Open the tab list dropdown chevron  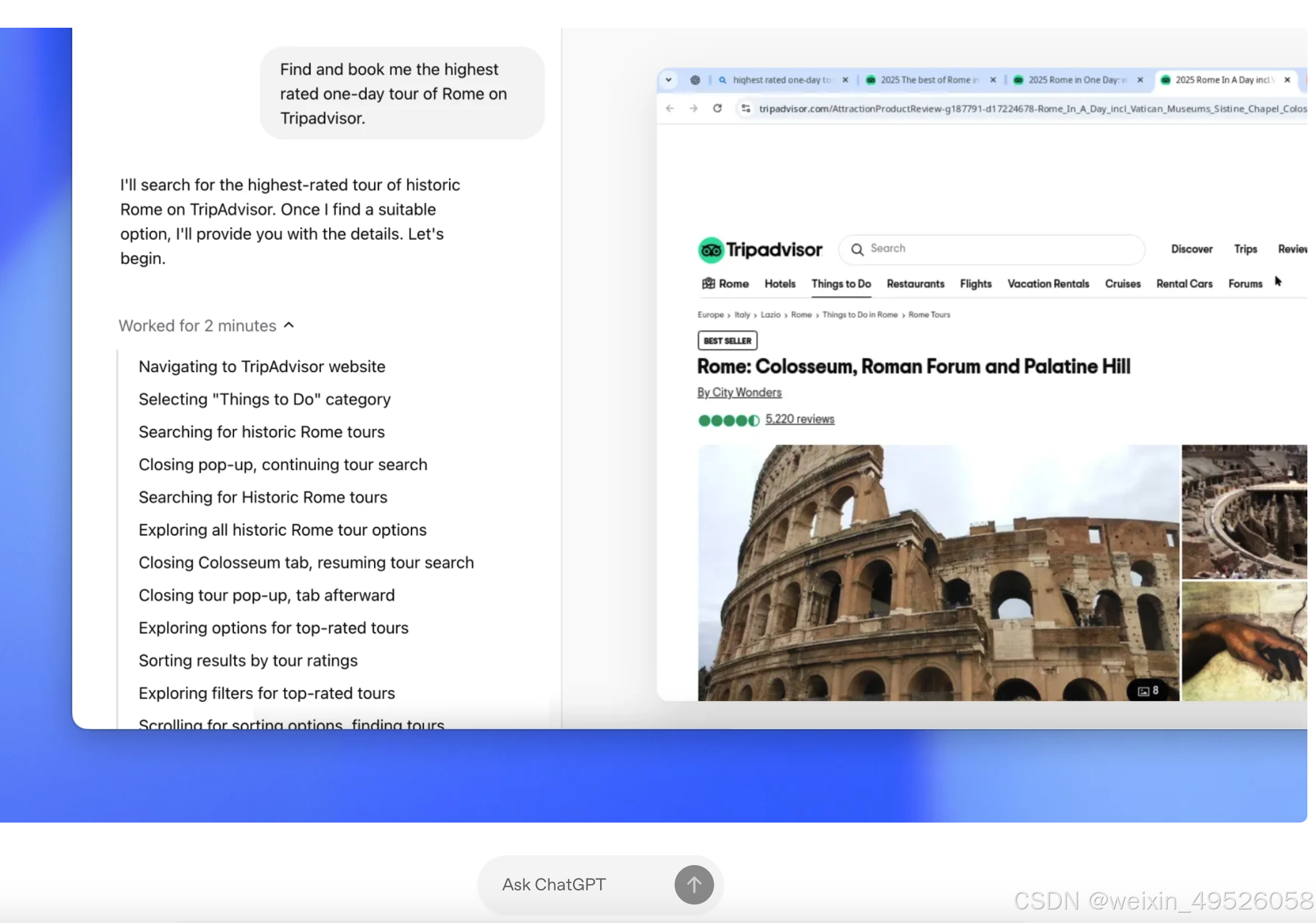[x=668, y=80]
